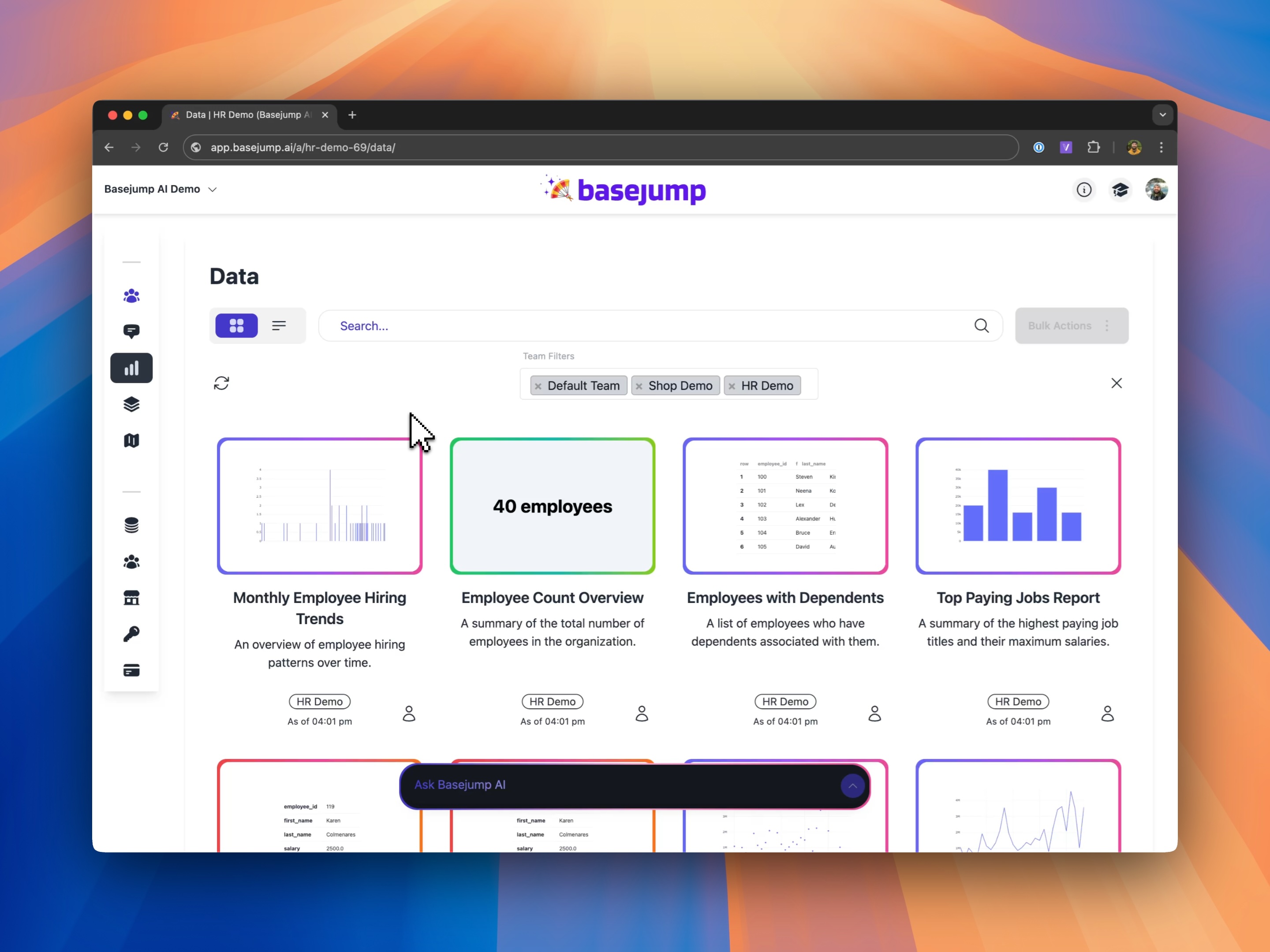1270x952 pixels.
Task: Open the Chat icon in sidebar
Action: (131, 331)
